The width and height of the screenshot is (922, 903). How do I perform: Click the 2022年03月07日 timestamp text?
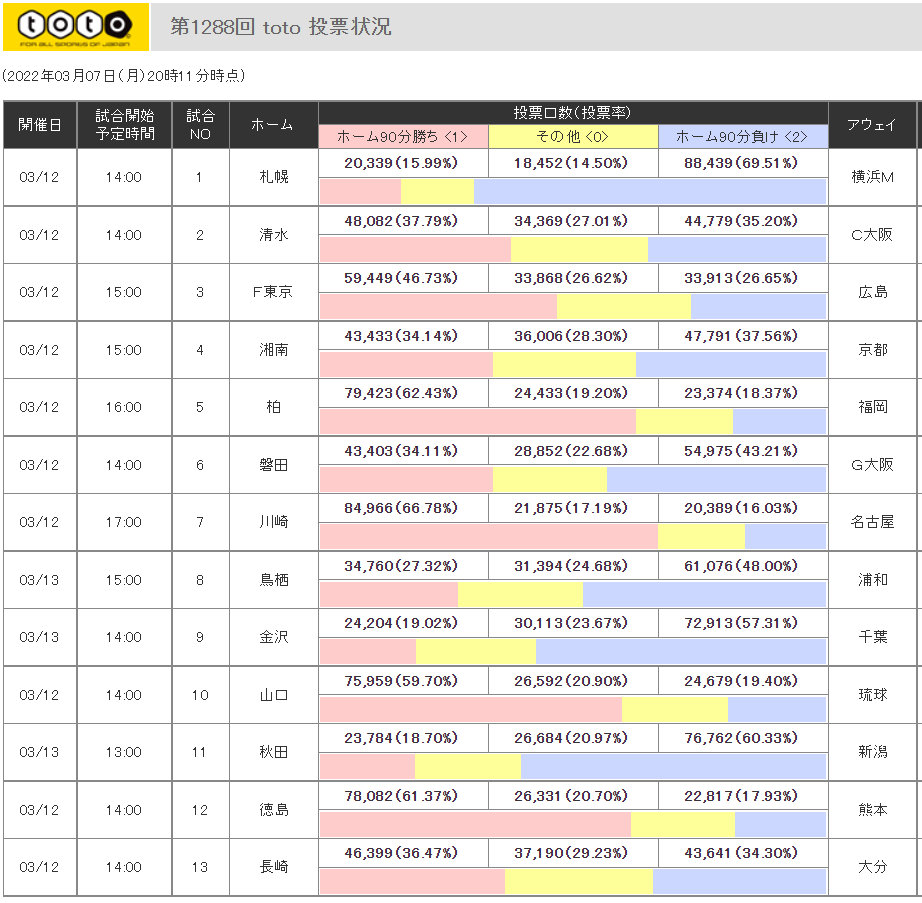tap(123, 76)
